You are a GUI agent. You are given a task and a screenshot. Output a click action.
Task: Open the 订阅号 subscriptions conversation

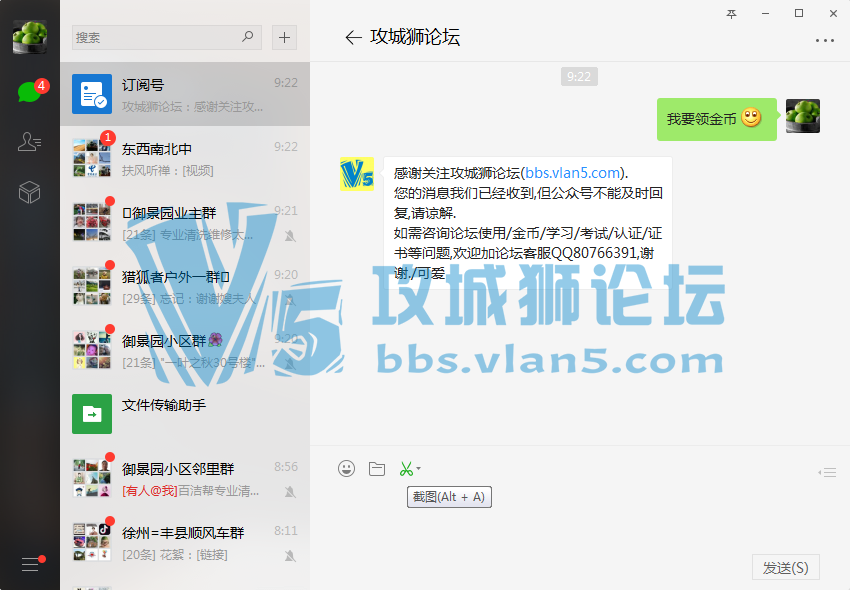185,94
